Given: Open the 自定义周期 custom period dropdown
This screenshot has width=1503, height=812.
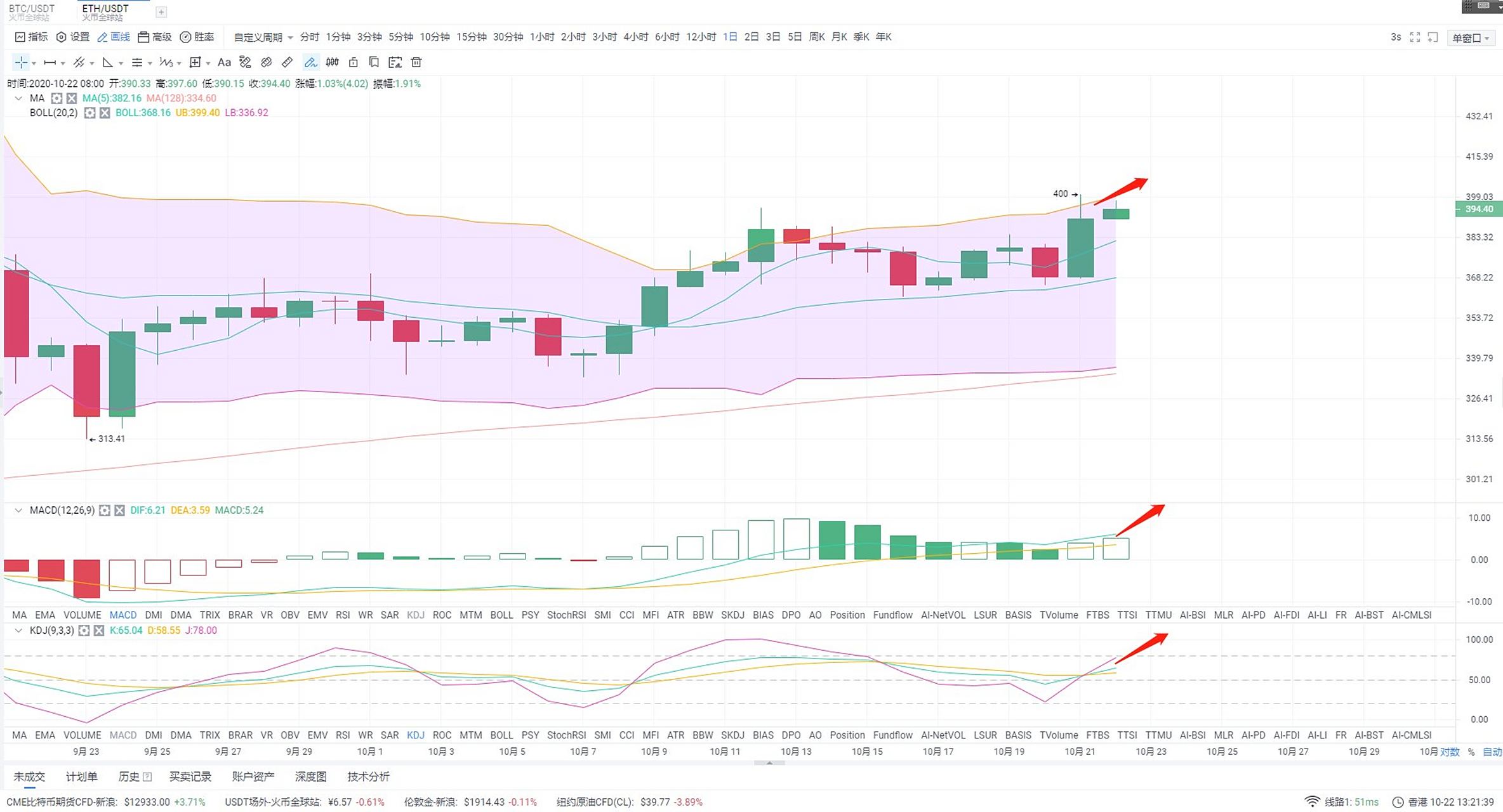Looking at the screenshot, I should [x=263, y=37].
